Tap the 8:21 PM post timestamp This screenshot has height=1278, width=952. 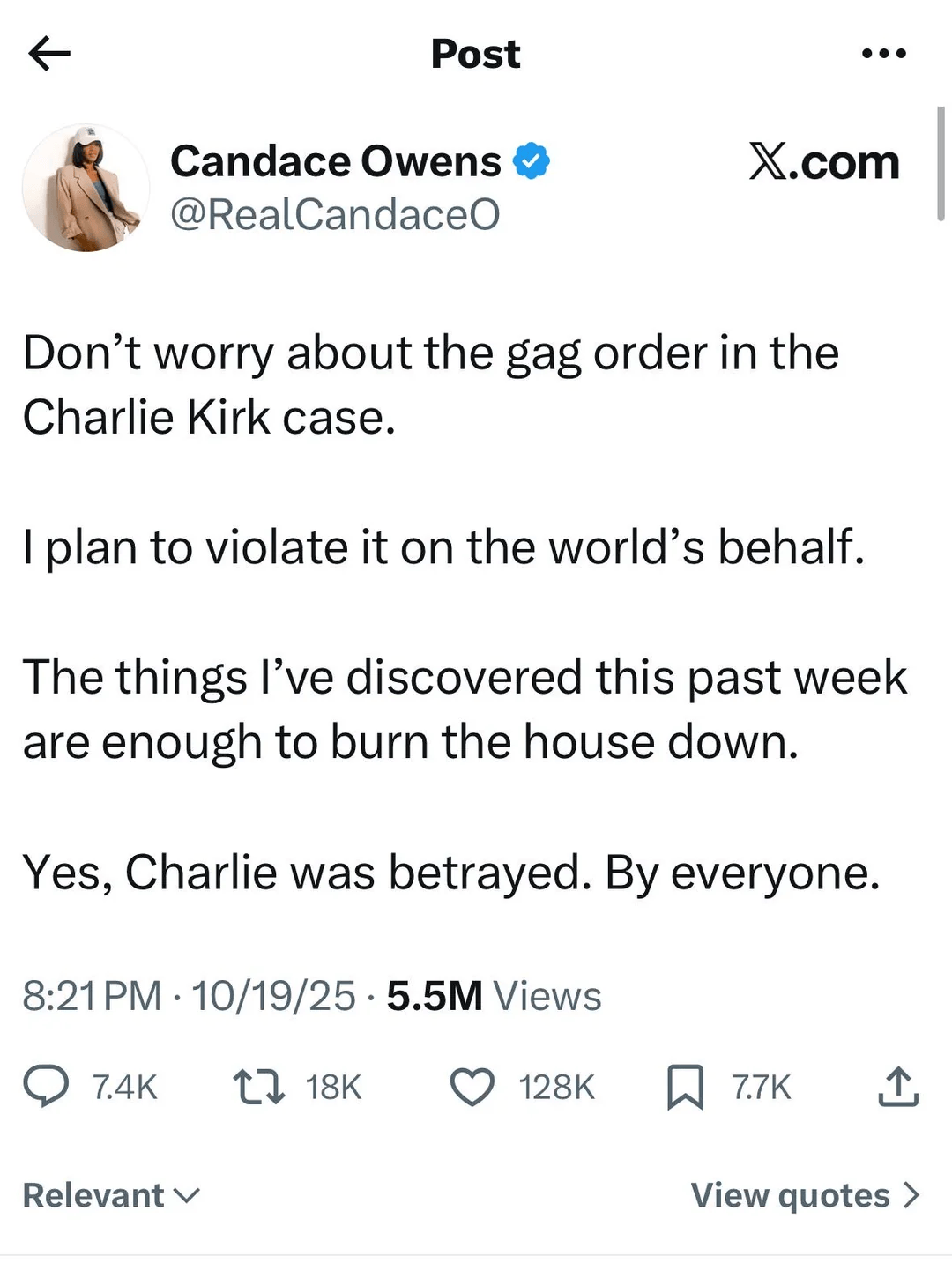tap(92, 996)
